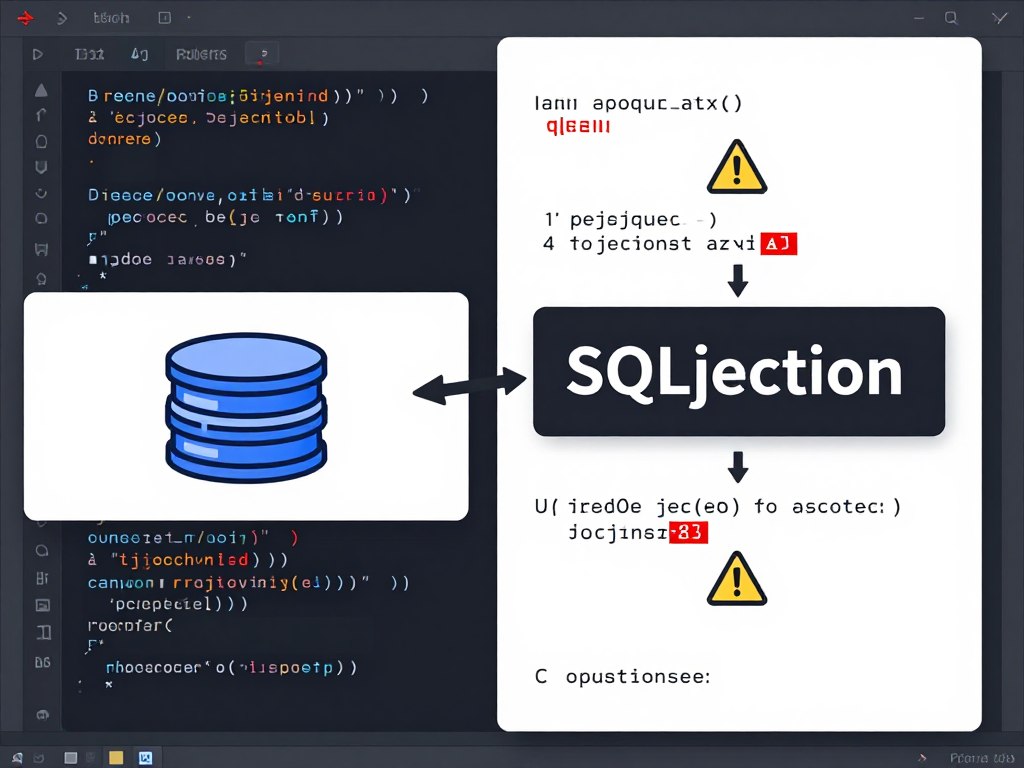1024x768 pixels.
Task: Open the yellow square taskbar app
Action: (x=116, y=758)
